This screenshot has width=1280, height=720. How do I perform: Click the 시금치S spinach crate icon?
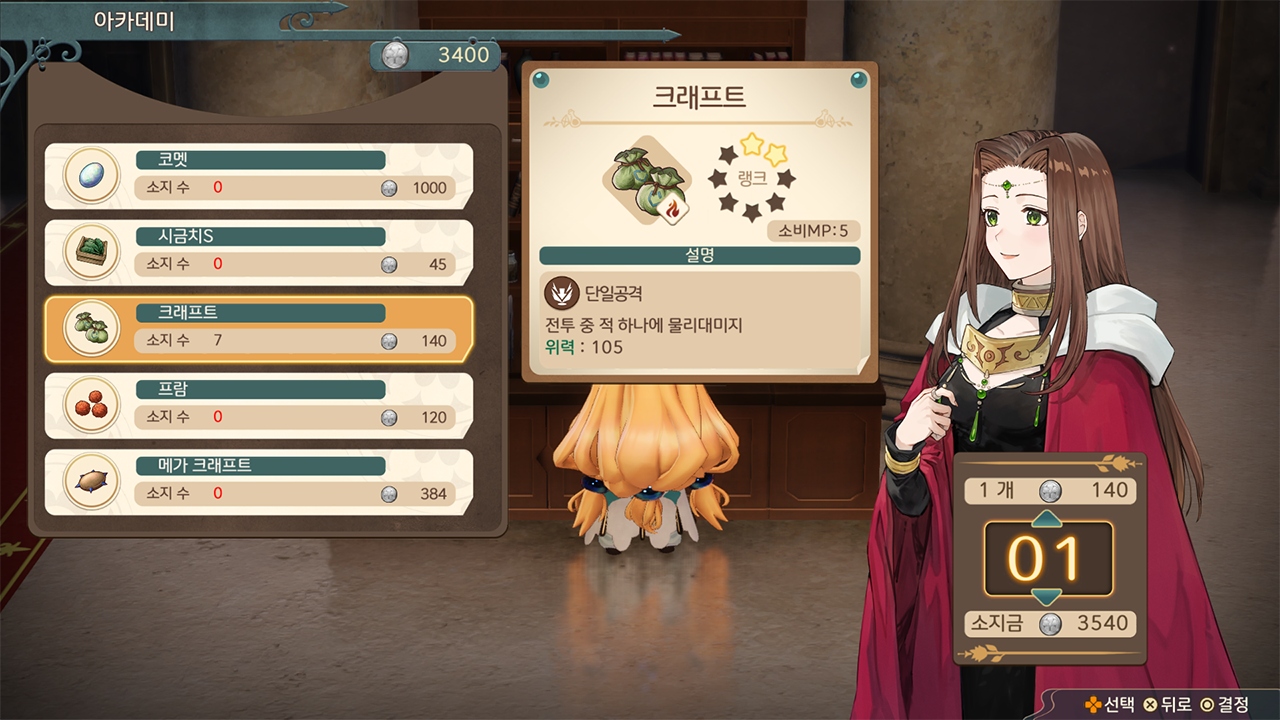92,253
